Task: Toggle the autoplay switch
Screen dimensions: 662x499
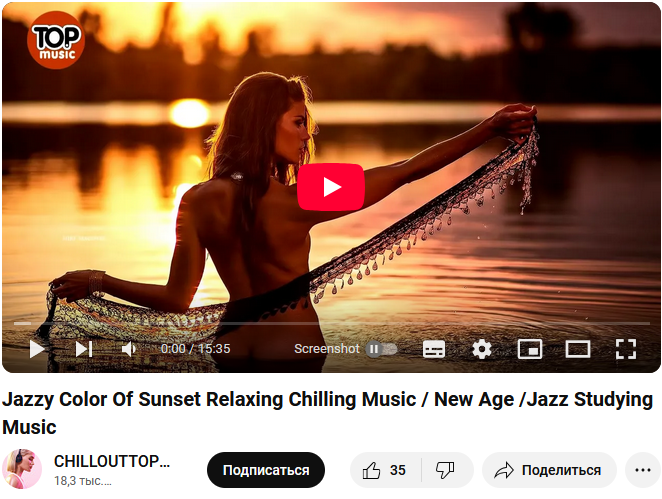Action: [381, 349]
